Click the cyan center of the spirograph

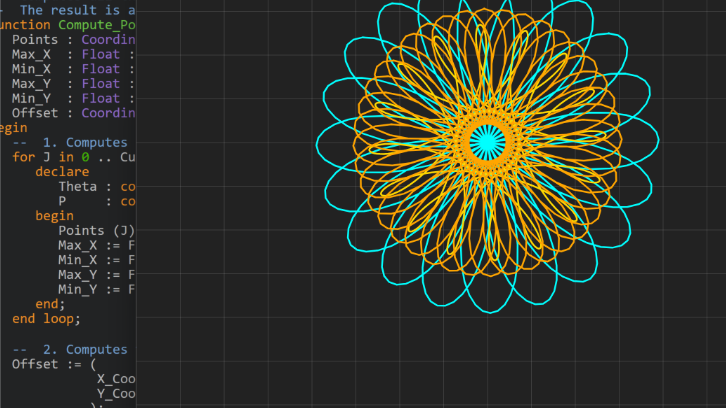(487, 142)
